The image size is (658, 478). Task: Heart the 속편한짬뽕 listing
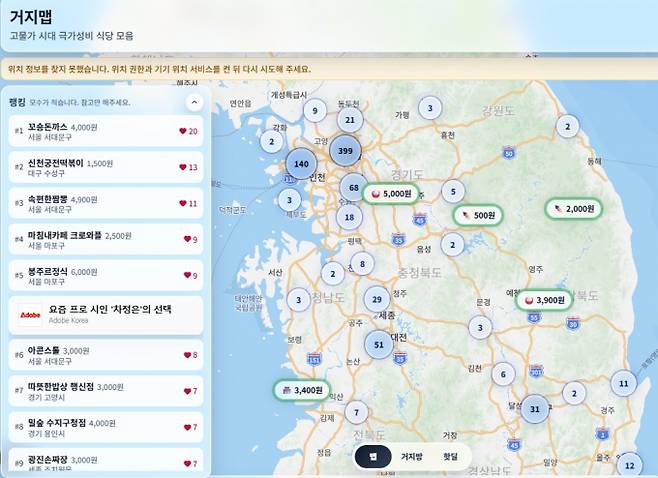(x=183, y=203)
